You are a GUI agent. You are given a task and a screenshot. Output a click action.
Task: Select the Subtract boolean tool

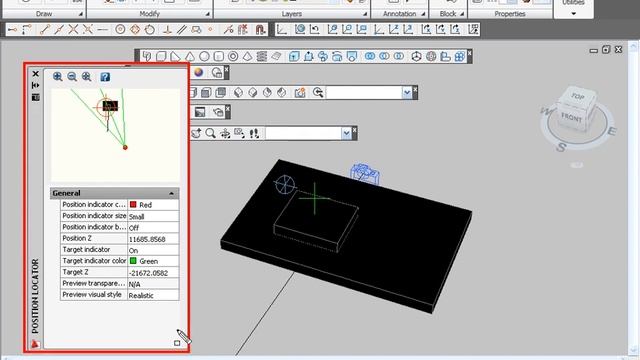384,56
